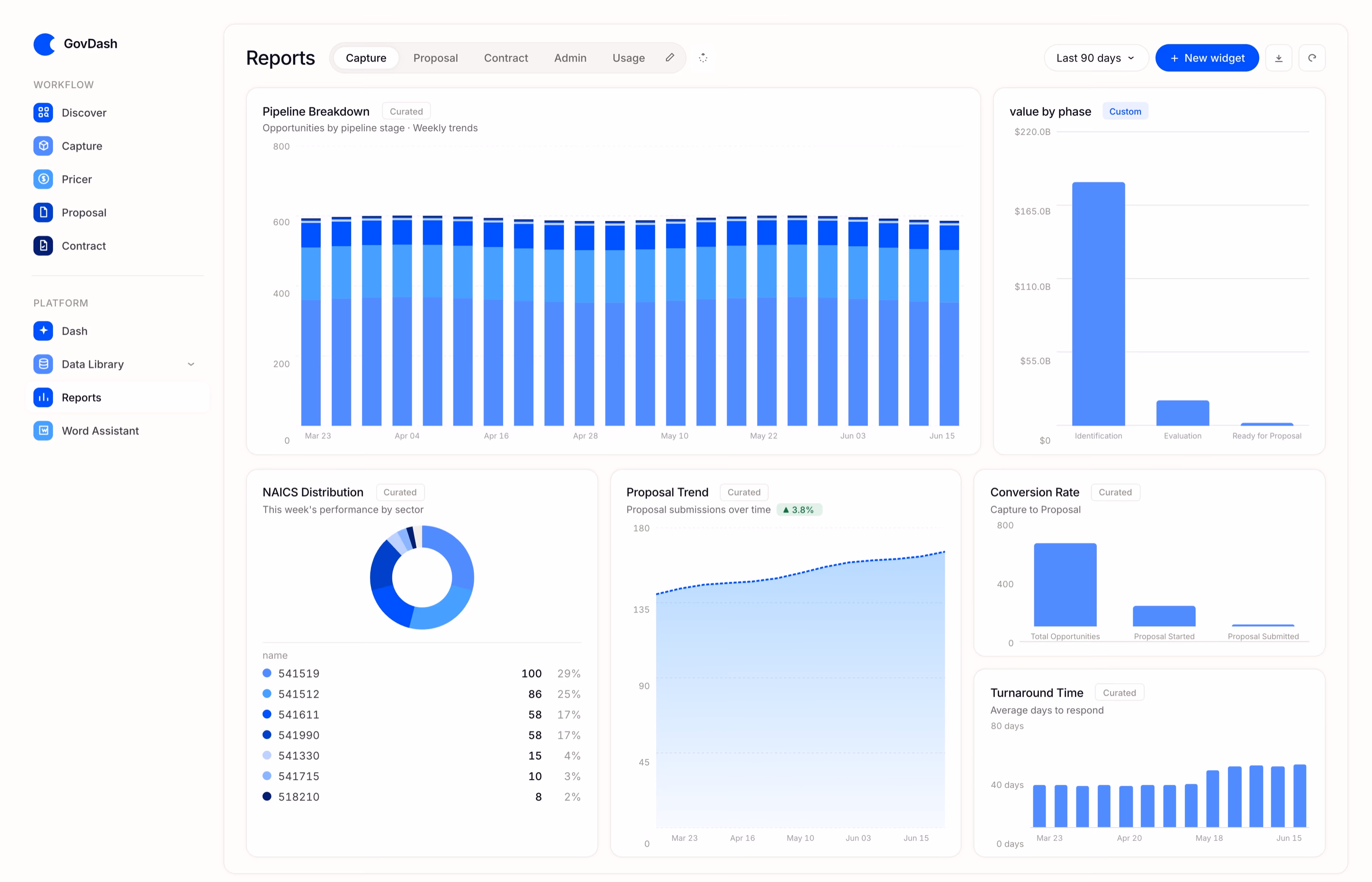Open the Dash sparkle icon
This screenshot has width=1372, height=882.
tap(43, 331)
